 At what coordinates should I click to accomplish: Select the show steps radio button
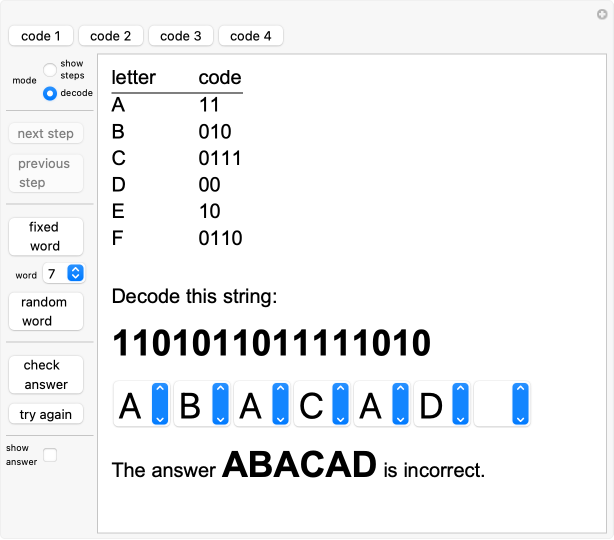50,70
